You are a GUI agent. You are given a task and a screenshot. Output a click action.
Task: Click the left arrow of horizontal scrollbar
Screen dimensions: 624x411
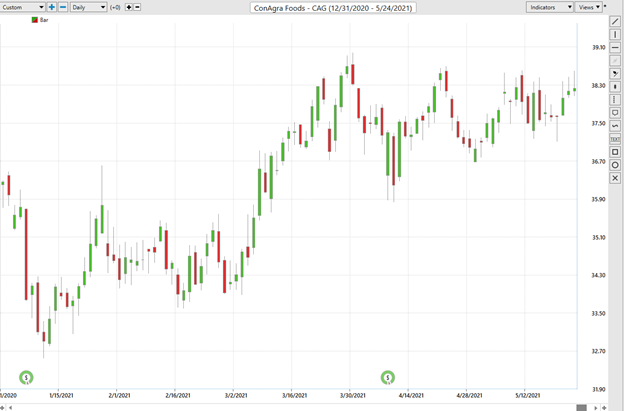point(11,407)
